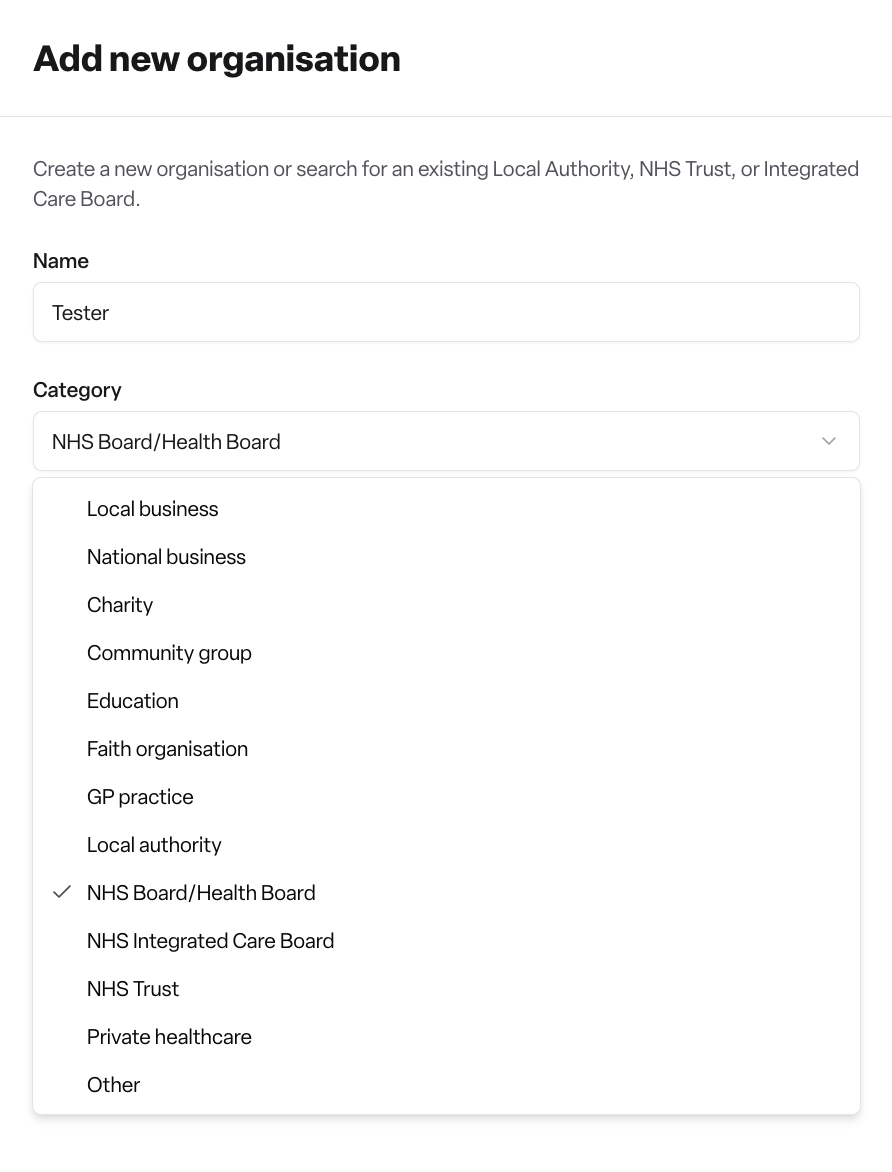This screenshot has height=1172, width=892.
Task: Select Faith organisation
Action: click(446, 749)
